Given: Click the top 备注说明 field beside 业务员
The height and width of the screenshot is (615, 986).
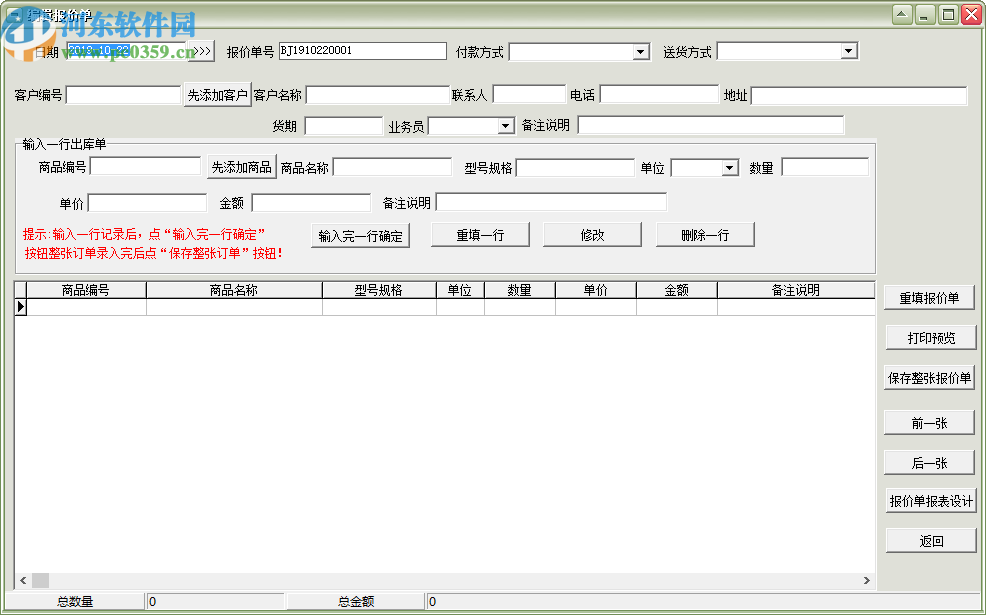Looking at the screenshot, I should tap(711, 125).
